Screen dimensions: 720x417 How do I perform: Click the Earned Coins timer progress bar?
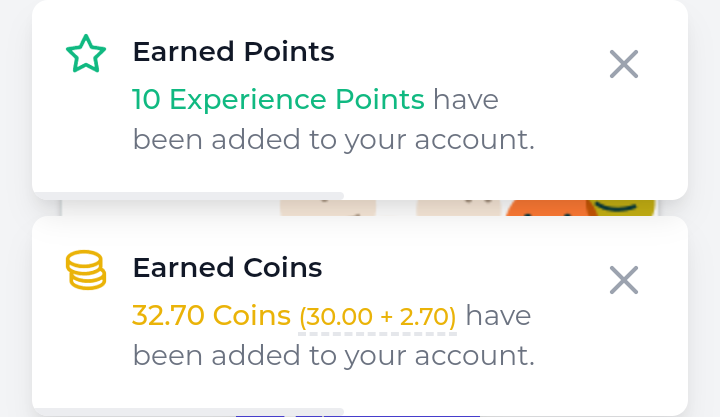click(188, 411)
